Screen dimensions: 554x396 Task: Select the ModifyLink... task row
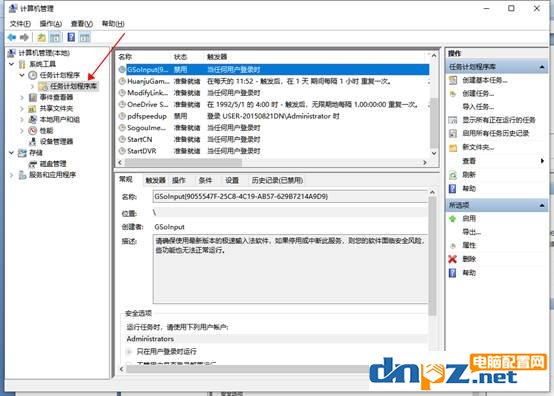pos(273,93)
